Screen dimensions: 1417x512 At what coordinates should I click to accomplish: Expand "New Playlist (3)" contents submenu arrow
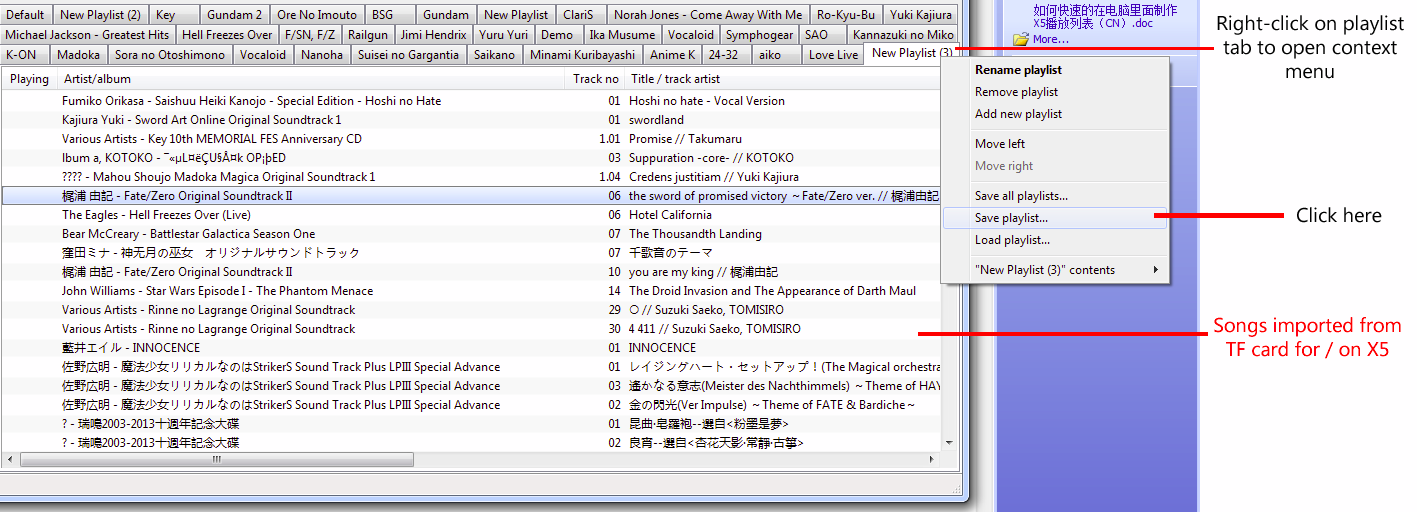pyautogui.click(x=1157, y=270)
